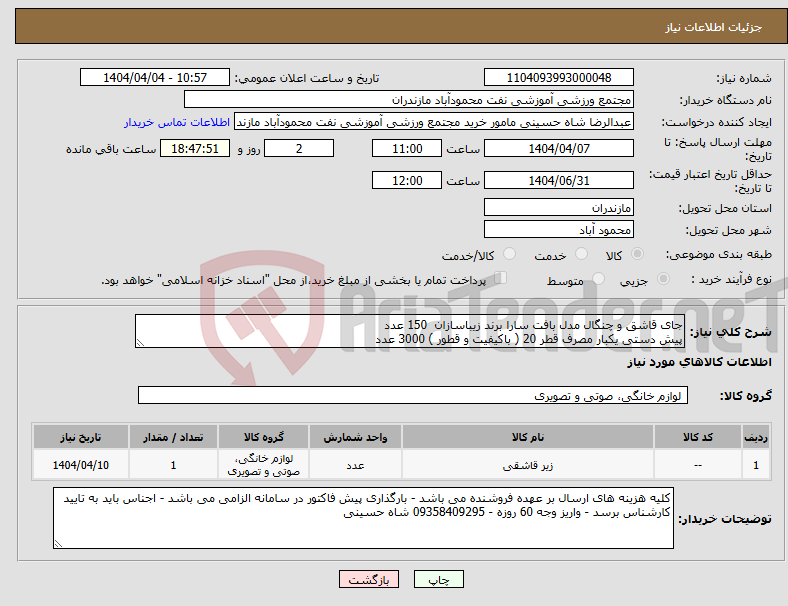The height and width of the screenshot is (606, 788).
Task: Click the request creator name field
Action: pyautogui.click(x=434, y=122)
